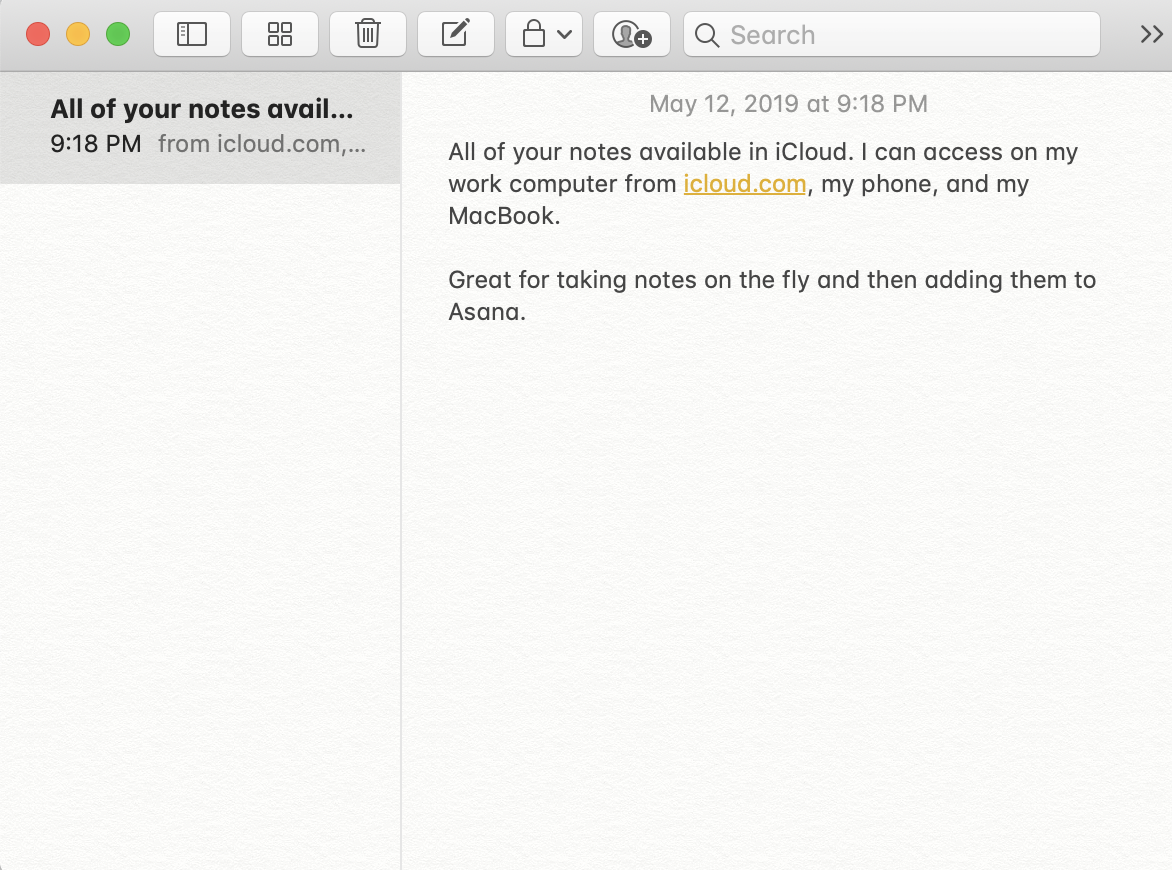Click the May 12, 2019 date header
This screenshot has width=1172, height=870.
[x=788, y=103]
